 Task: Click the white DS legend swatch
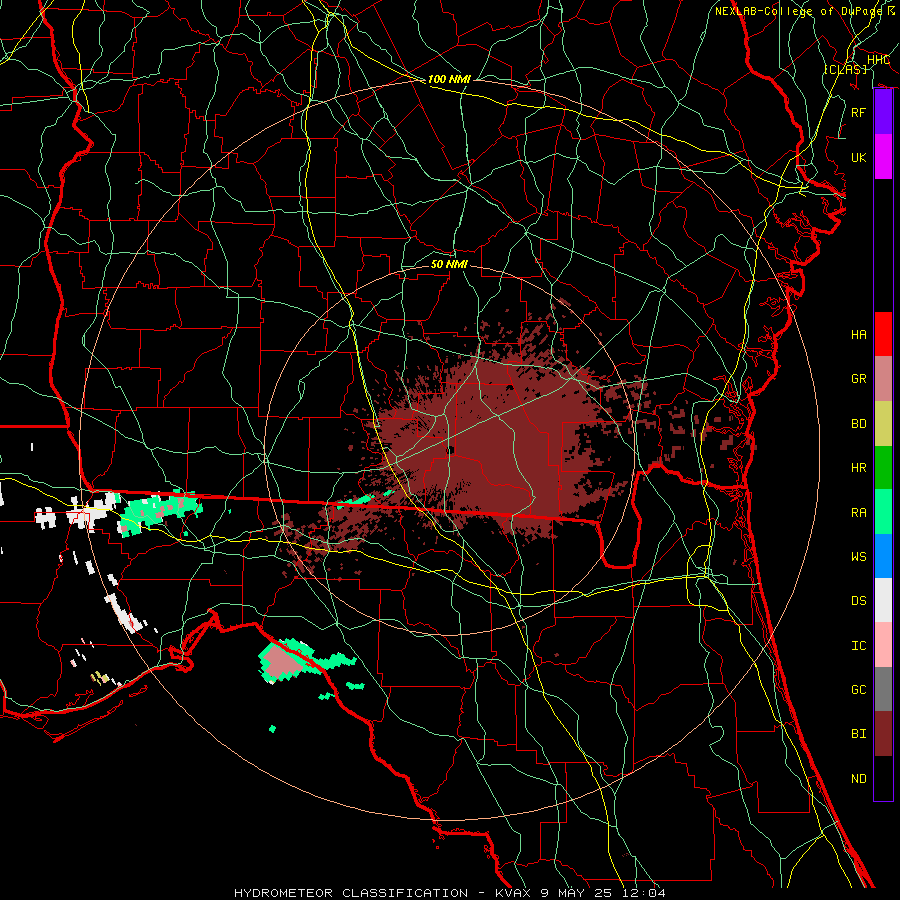[883, 600]
